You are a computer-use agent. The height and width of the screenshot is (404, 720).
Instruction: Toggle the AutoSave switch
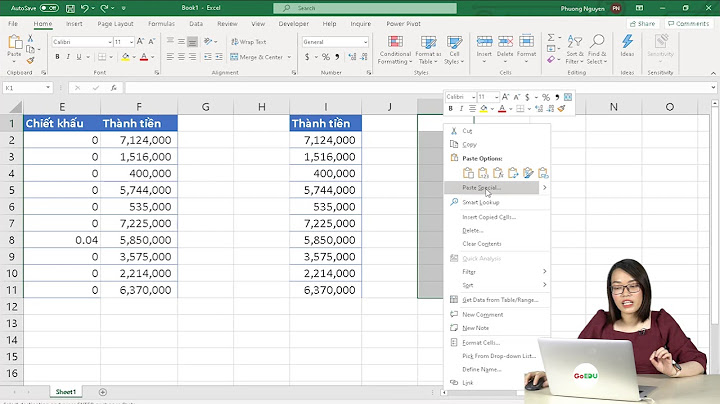(49, 8)
